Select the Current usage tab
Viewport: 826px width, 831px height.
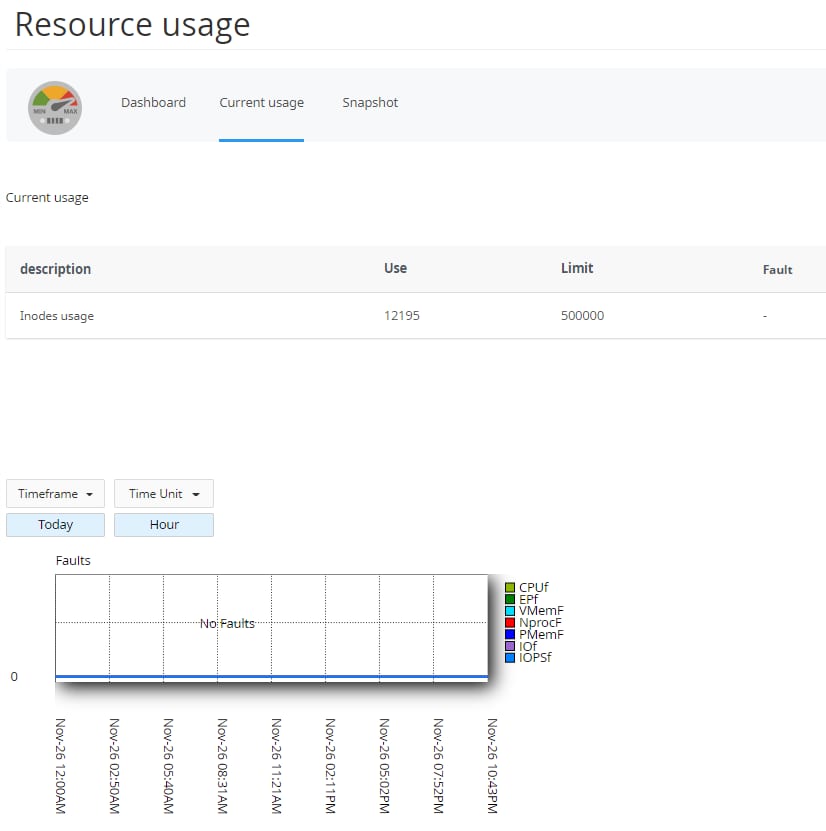click(x=261, y=102)
